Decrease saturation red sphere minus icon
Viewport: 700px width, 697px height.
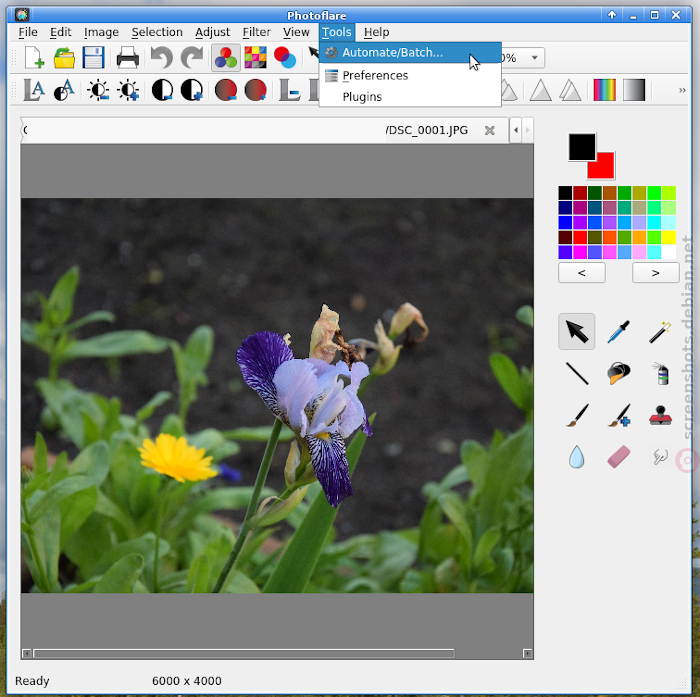click(226, 90)
